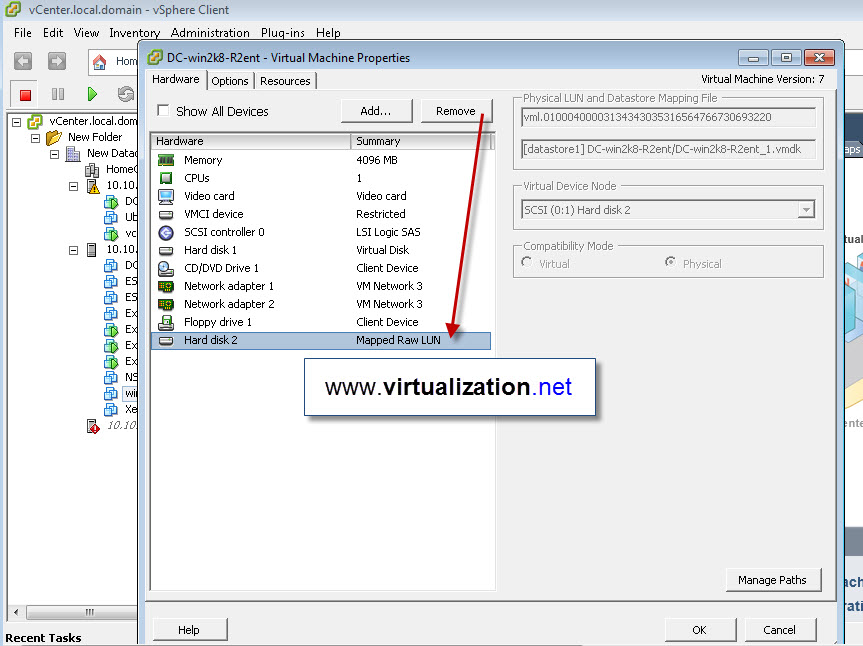Click the scroll left arrow of inventory tree
This screenshot has width=863, height=646.
(x=16, y=612)
